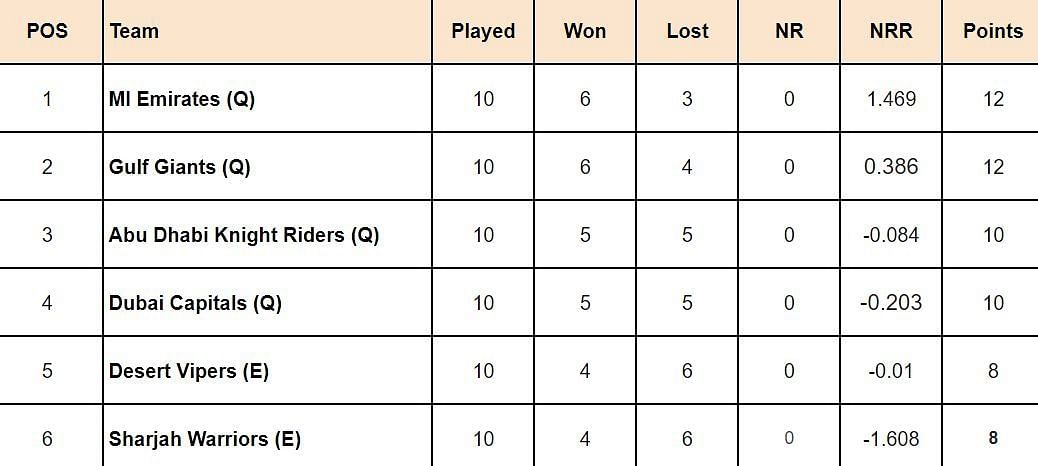Select the 0.386 NRR value
The height and width of the screenshot is (466, 1038).
click(x=891, y=167)
